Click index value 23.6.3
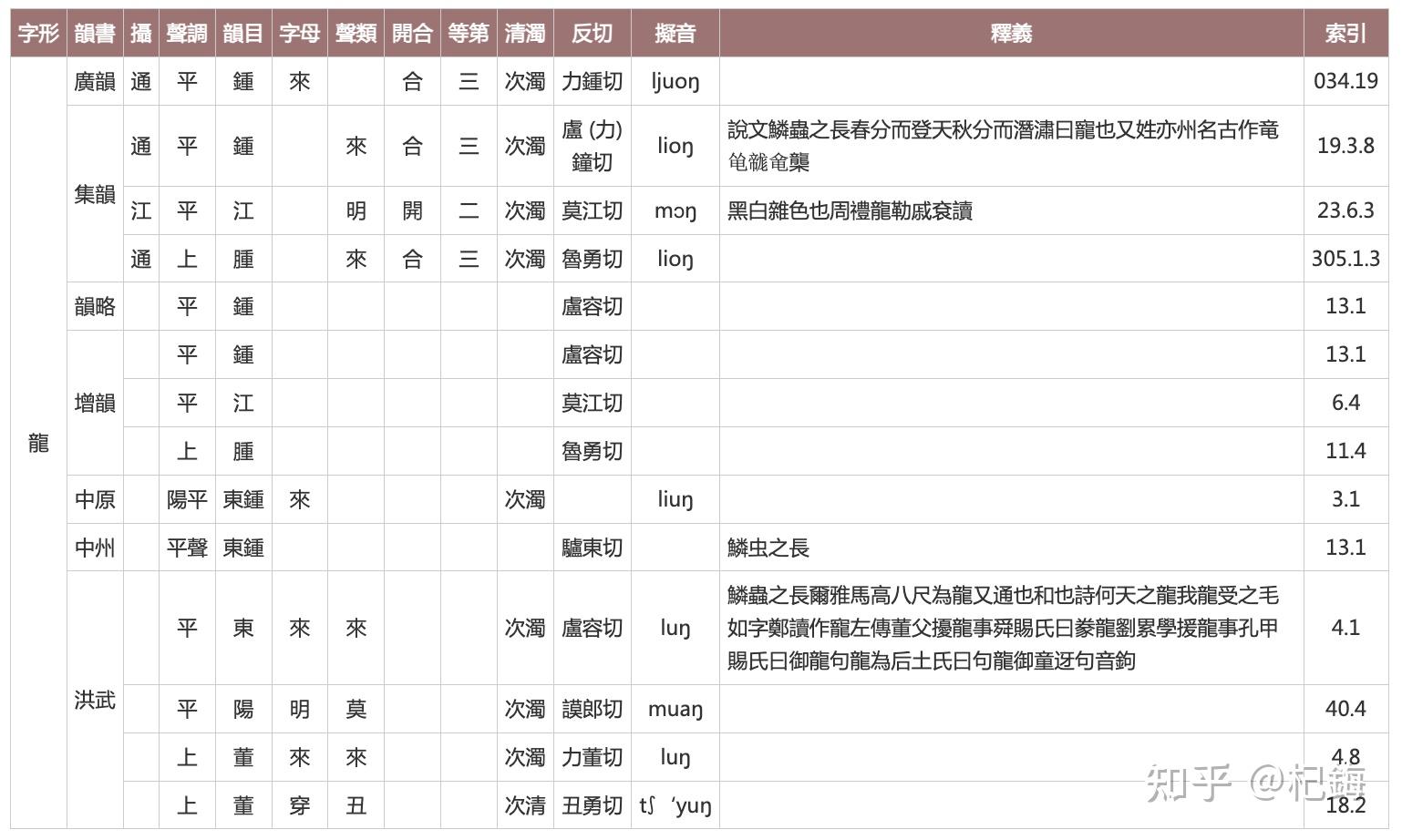Screen dimensions: 1402x840 click(1345, 210)
